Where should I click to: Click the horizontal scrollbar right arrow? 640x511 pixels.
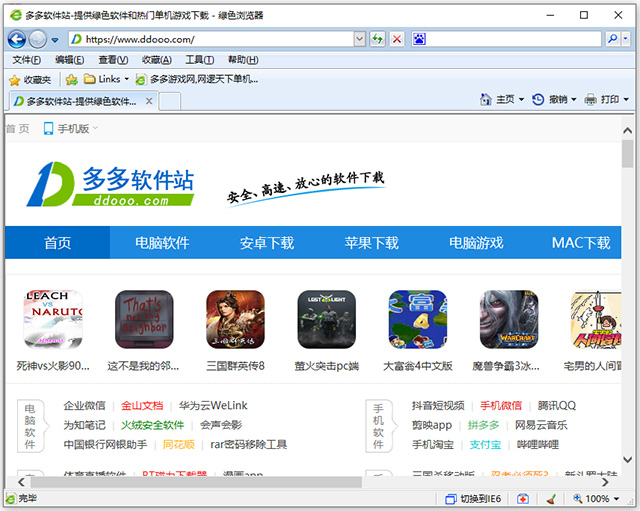(605, 482)
